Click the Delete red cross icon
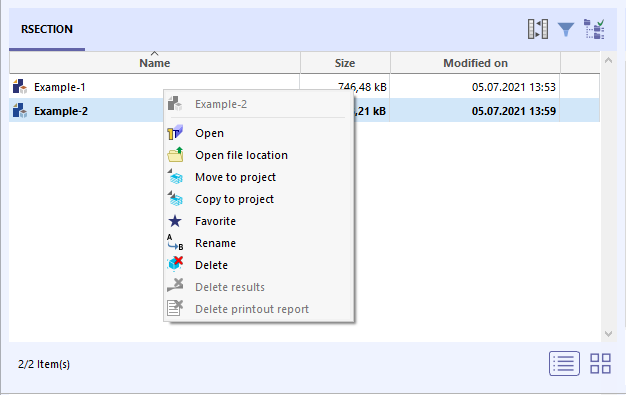Screen dimensions: 626x395 coord(175,264)
